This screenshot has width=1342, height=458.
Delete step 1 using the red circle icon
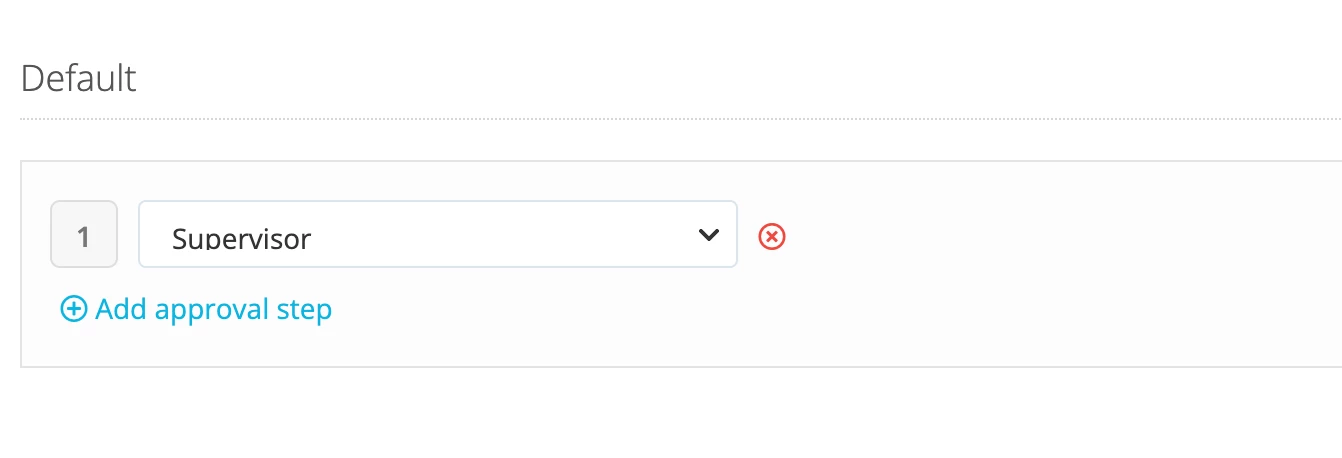(772, 236)
